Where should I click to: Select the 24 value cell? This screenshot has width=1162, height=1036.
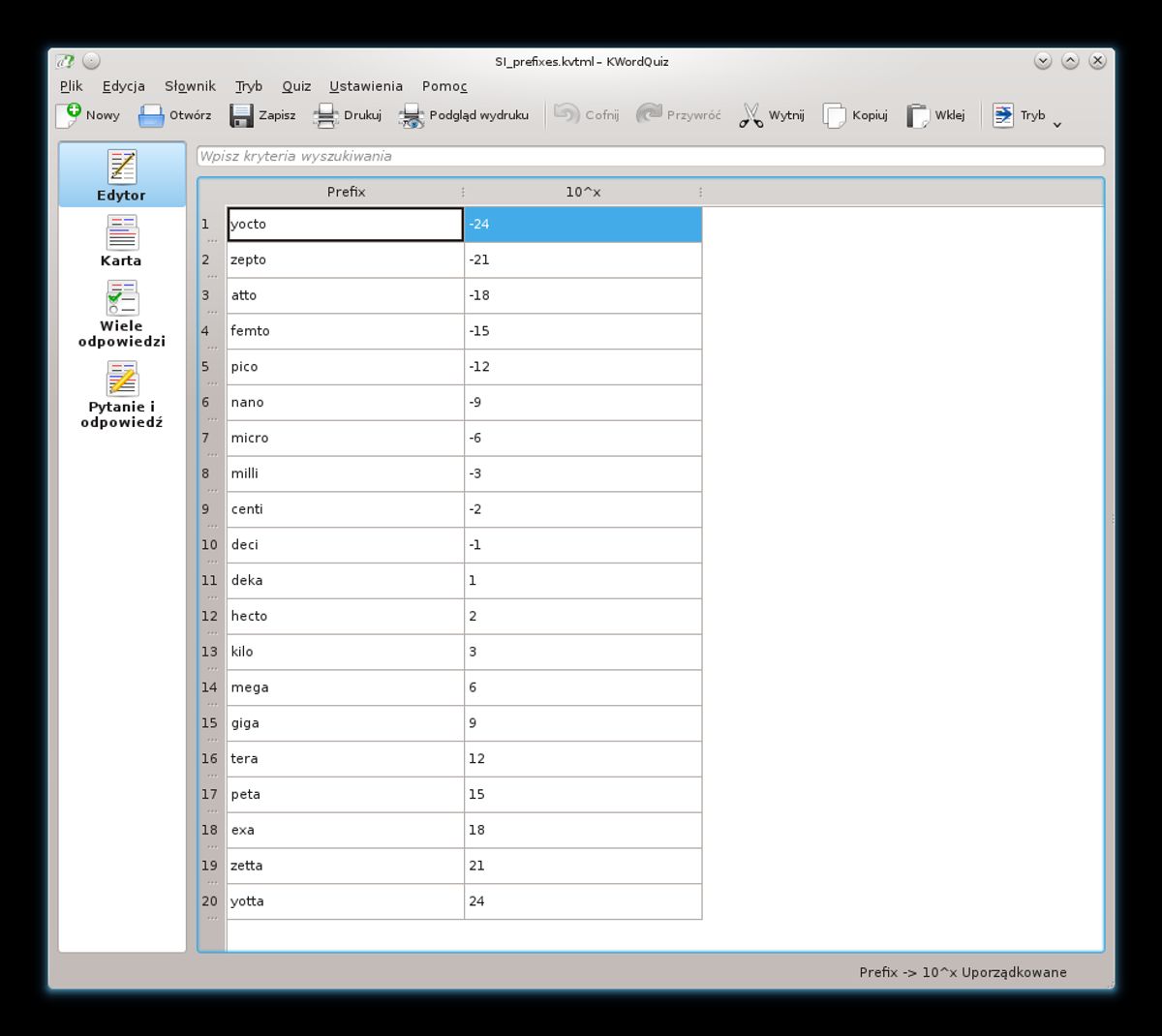click(x=583, y=901)
